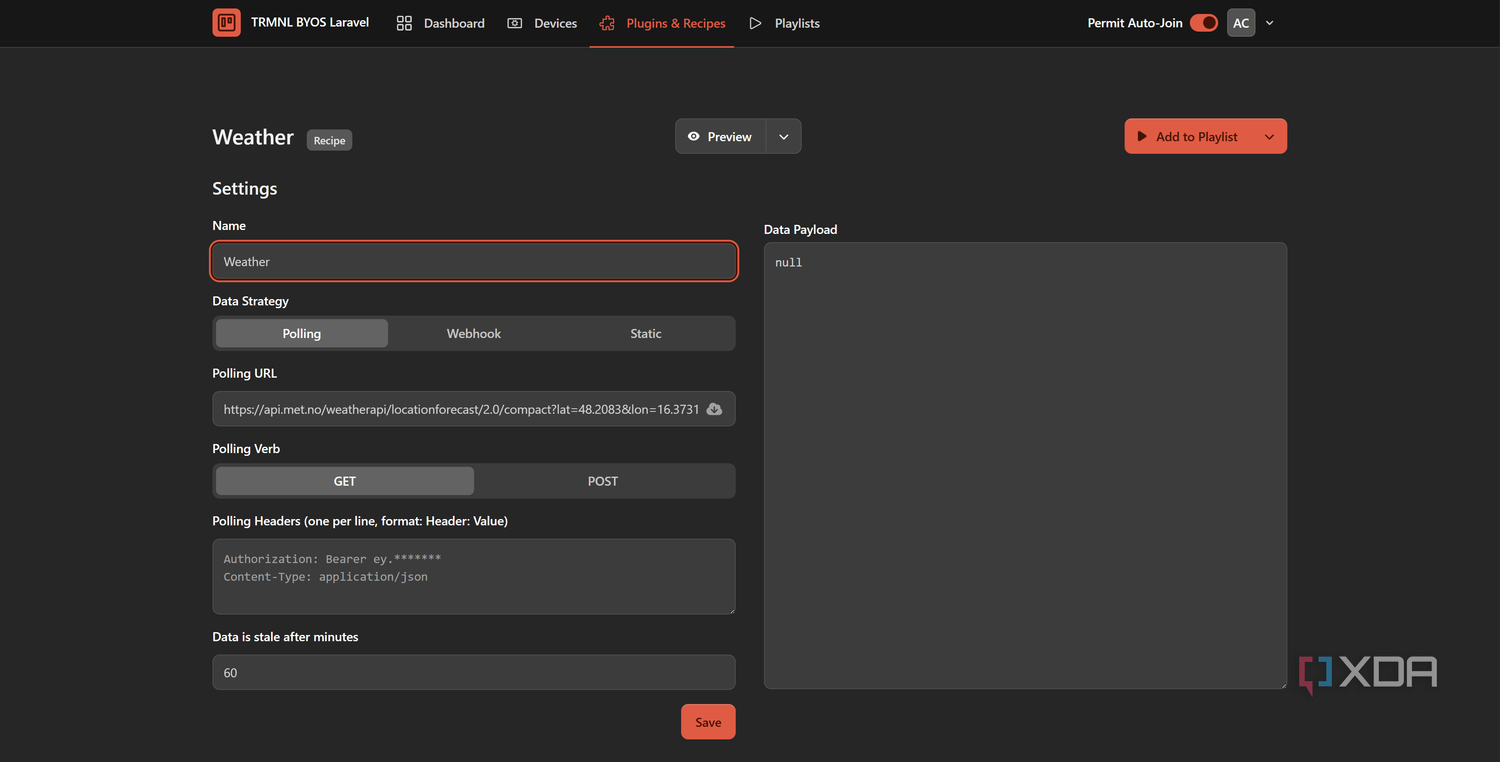Open the user account menu chevron
The height and width of the screenshot is (762, 1500).
pyautogui.click(x=1270, y=23)
